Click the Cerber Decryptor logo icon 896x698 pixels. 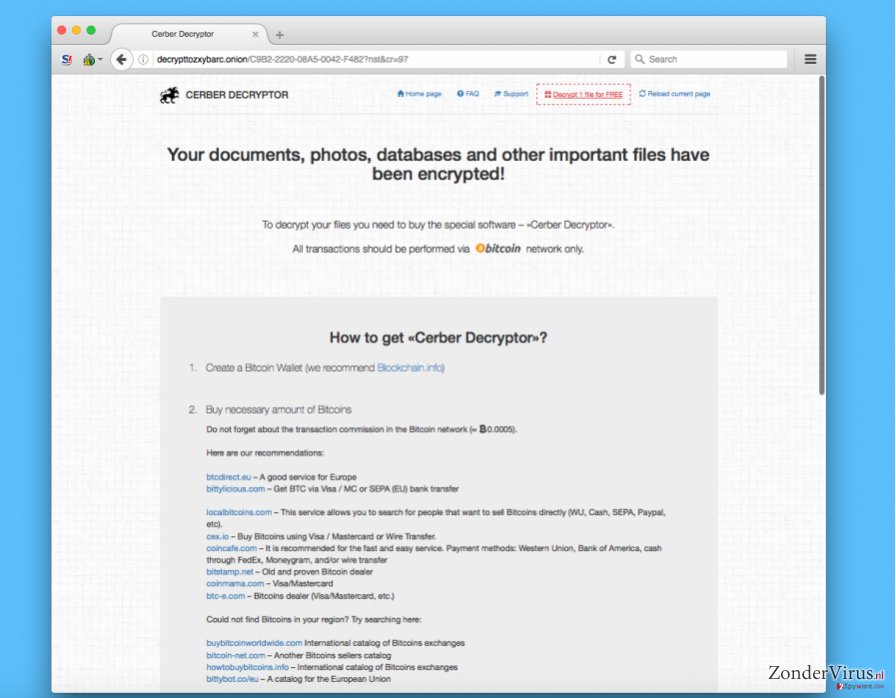pos(169,95)
